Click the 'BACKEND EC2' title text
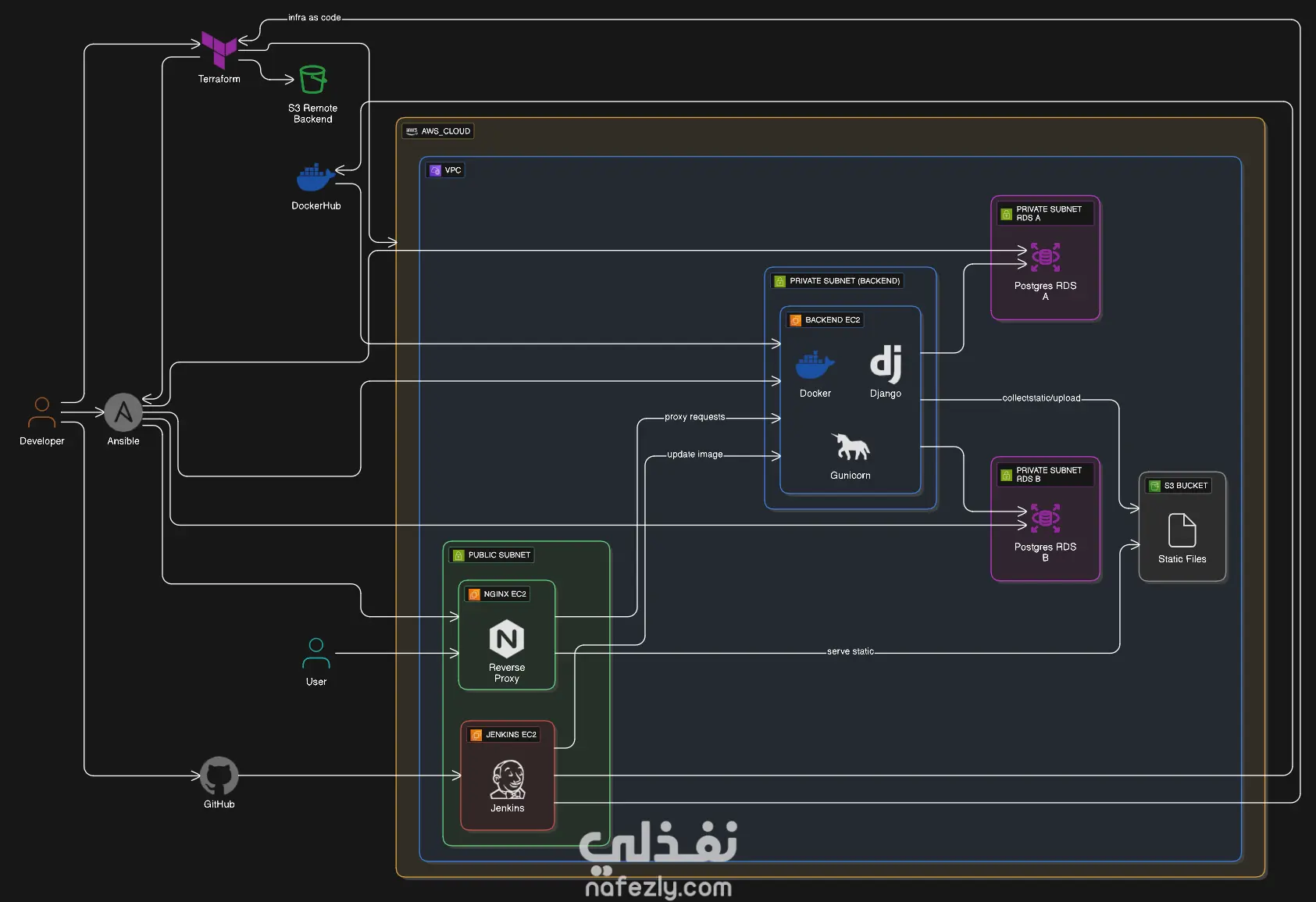This screenshot has height=902, width=1316. coord(833,320)
